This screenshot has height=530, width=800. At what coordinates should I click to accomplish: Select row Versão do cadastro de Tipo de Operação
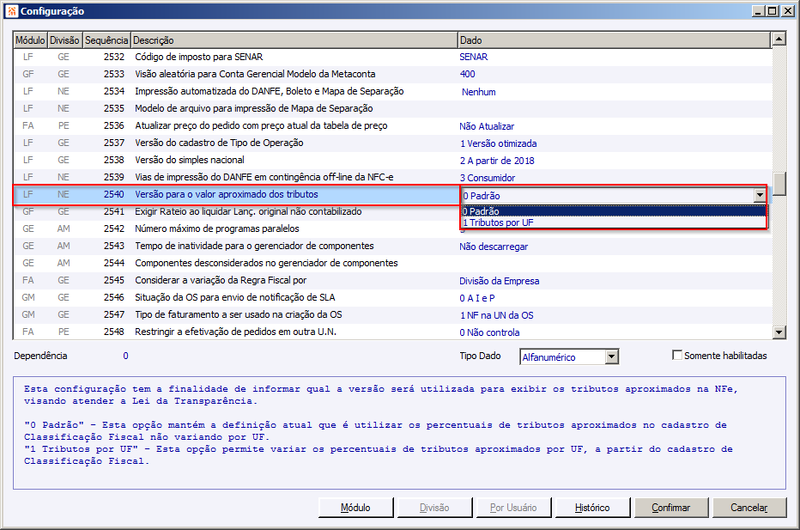click(x=392, y=143)
